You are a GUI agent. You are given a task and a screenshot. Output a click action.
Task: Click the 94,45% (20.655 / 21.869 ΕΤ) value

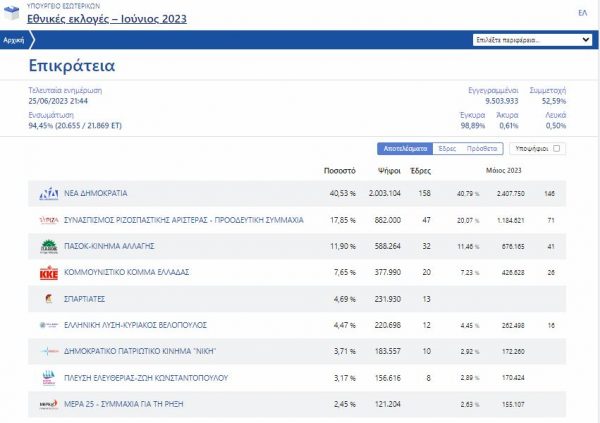75,126
